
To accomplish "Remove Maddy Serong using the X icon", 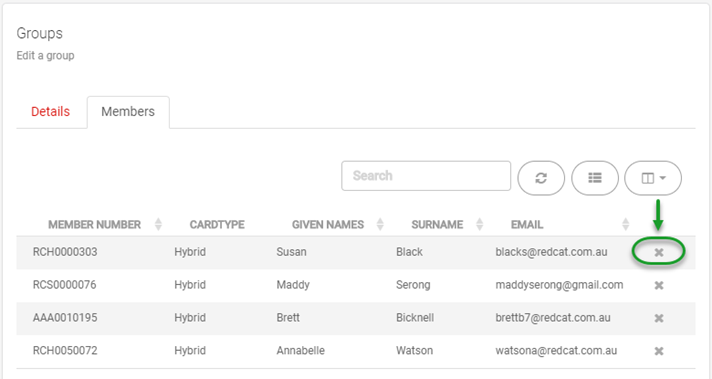I will (658, 285).
